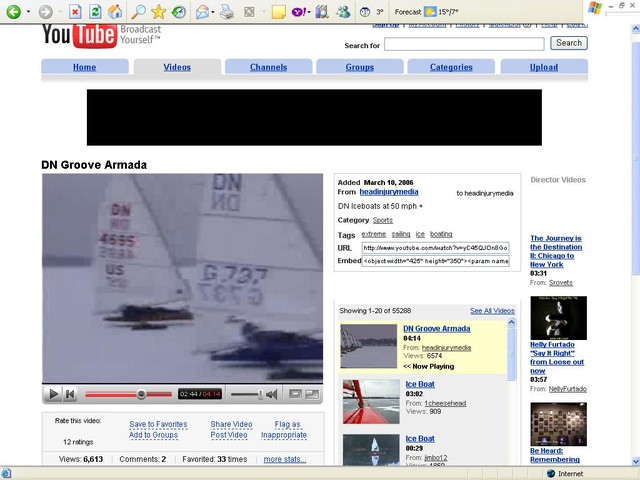Open The Journey is the Destination video link
This screenshot has width=640, height=480.
(x=556, y=251)
